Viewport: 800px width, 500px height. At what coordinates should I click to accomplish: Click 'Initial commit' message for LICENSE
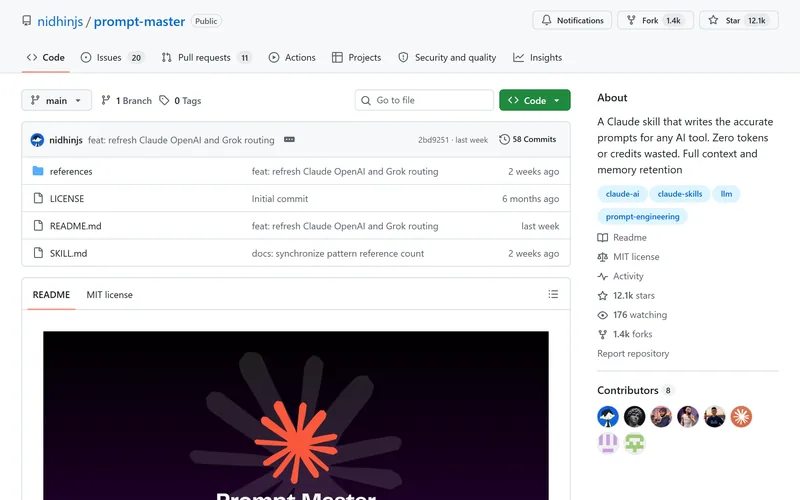tap(280, 199)
